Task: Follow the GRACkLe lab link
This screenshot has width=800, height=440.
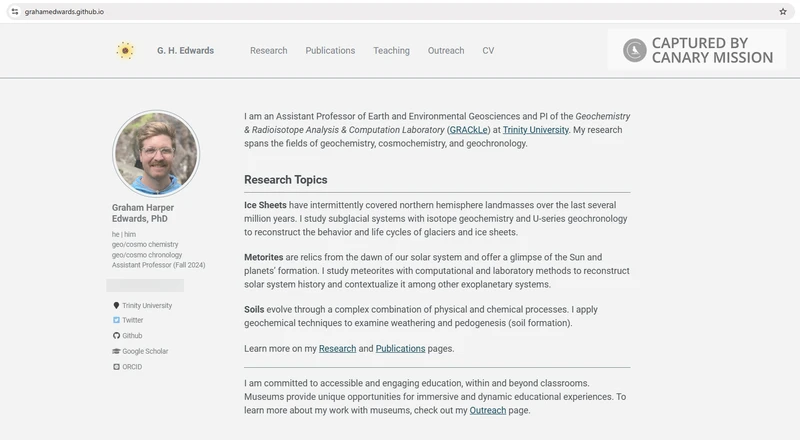Action: coord(468,130)
